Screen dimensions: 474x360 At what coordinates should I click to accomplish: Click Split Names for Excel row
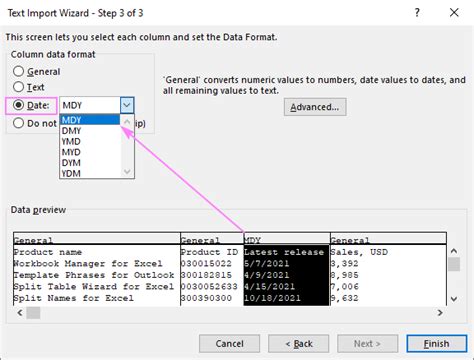pos(74,298)
